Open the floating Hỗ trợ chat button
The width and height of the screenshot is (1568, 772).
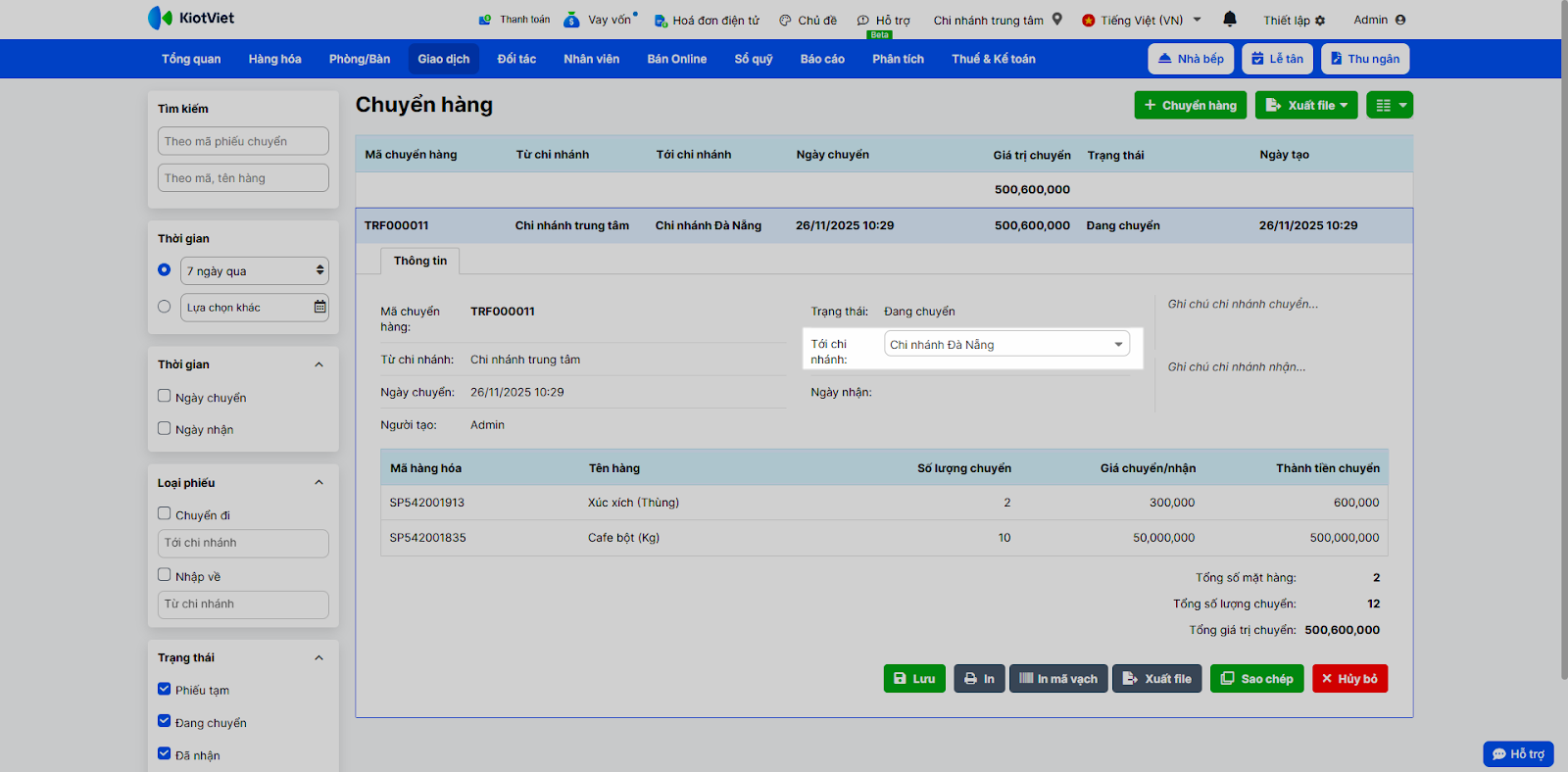click(1518, 753)
